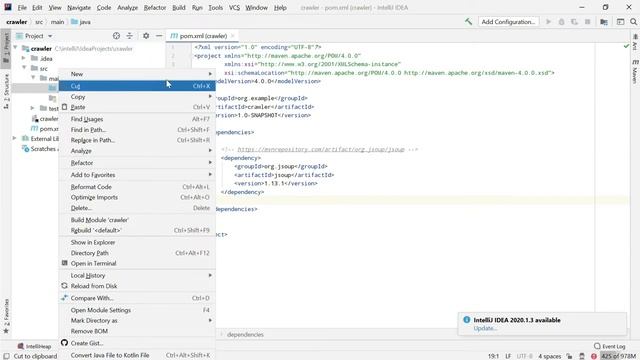Image resolution: width=640 pixels, height=360 pixels.
Task: Open the Analyze submenu in context menu
Action: coord(137,151)
